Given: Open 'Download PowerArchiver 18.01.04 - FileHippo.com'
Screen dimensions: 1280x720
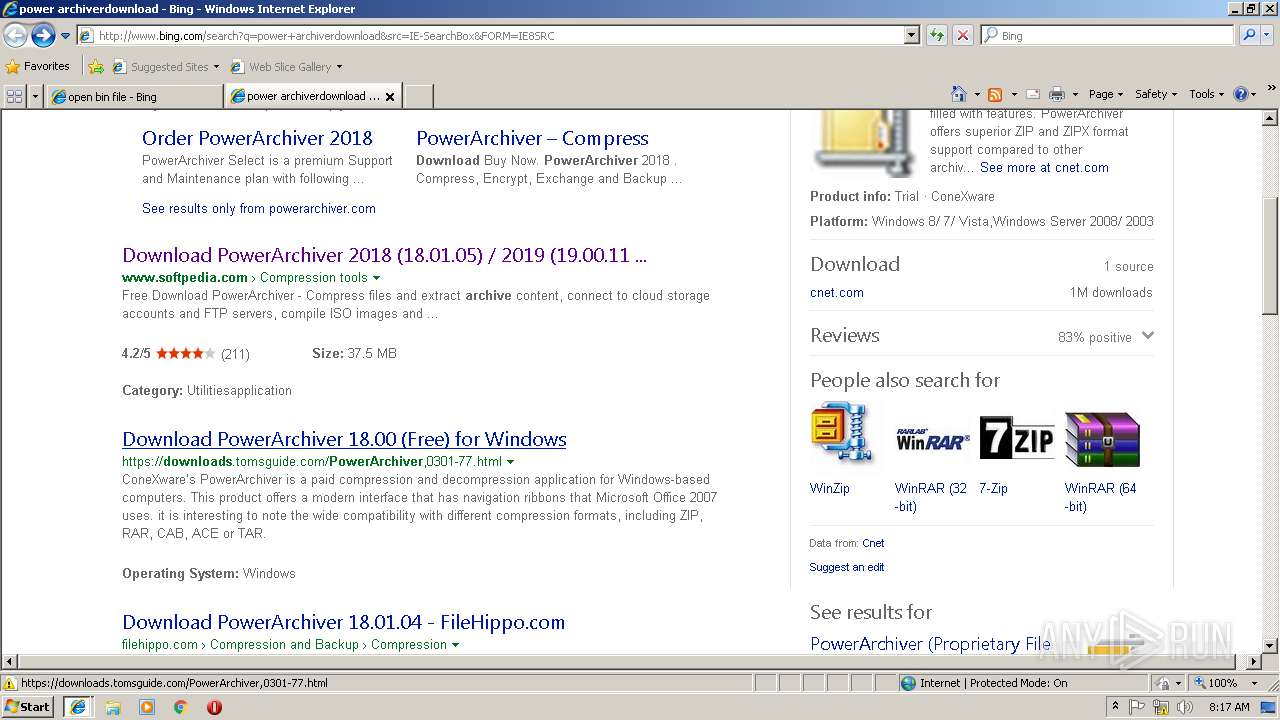Looking at the screenshot, I should [x=343, y=622].
